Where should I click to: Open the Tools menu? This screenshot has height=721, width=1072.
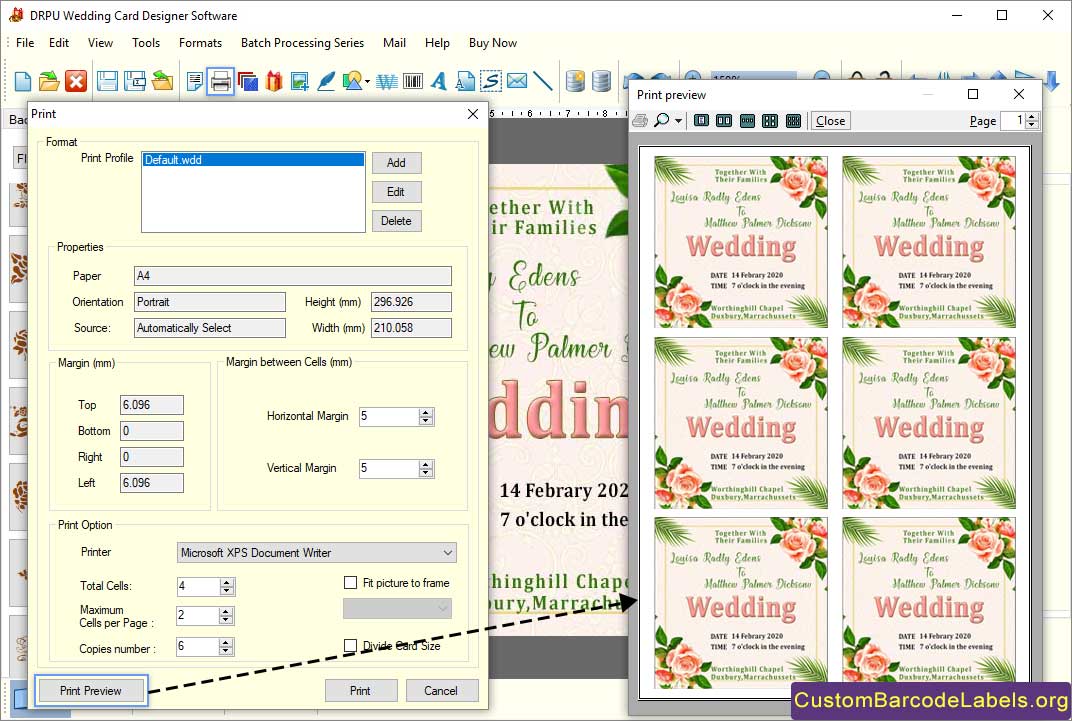(146, 42)
